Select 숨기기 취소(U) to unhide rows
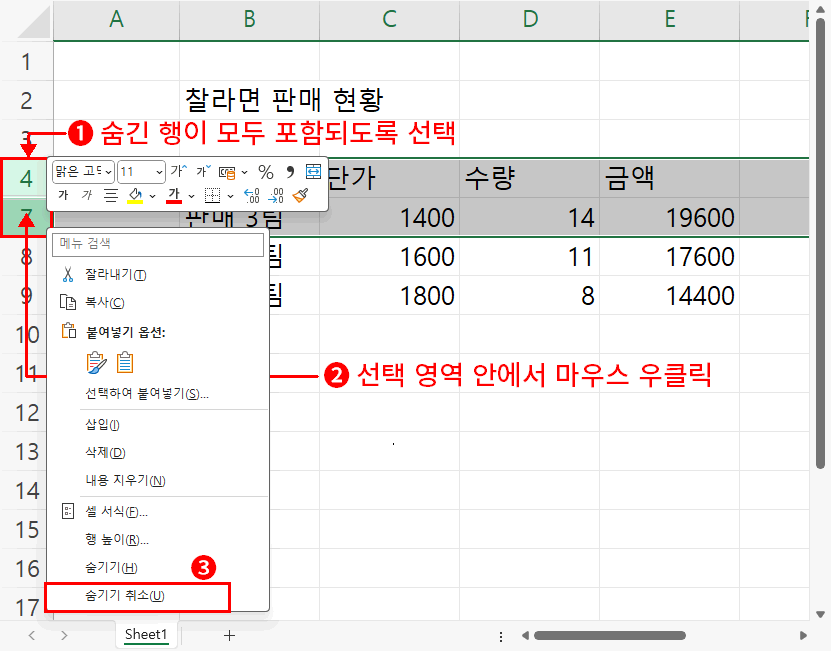The image size is (831, 651). pyautogui.click(x=158, y=596)
